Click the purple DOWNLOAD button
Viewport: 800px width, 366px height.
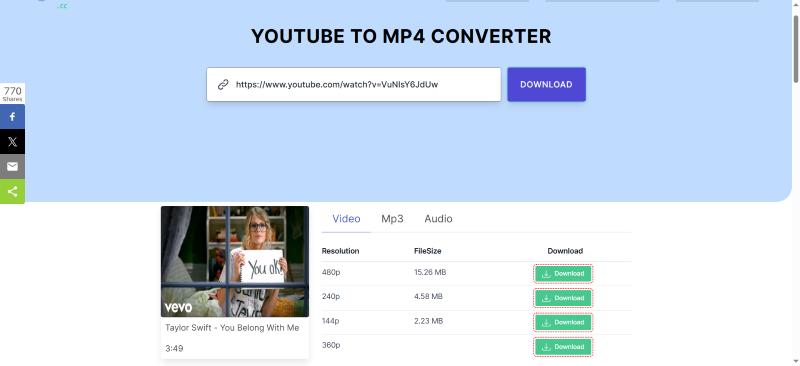tap(546, 85)
